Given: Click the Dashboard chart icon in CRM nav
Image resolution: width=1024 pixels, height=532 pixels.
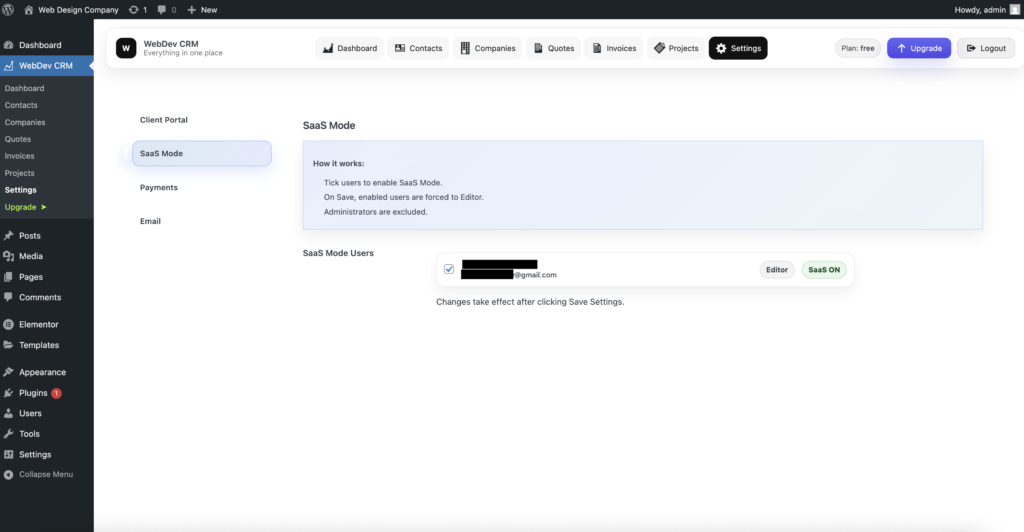Looking at the screenshot, I should [328, 48].
